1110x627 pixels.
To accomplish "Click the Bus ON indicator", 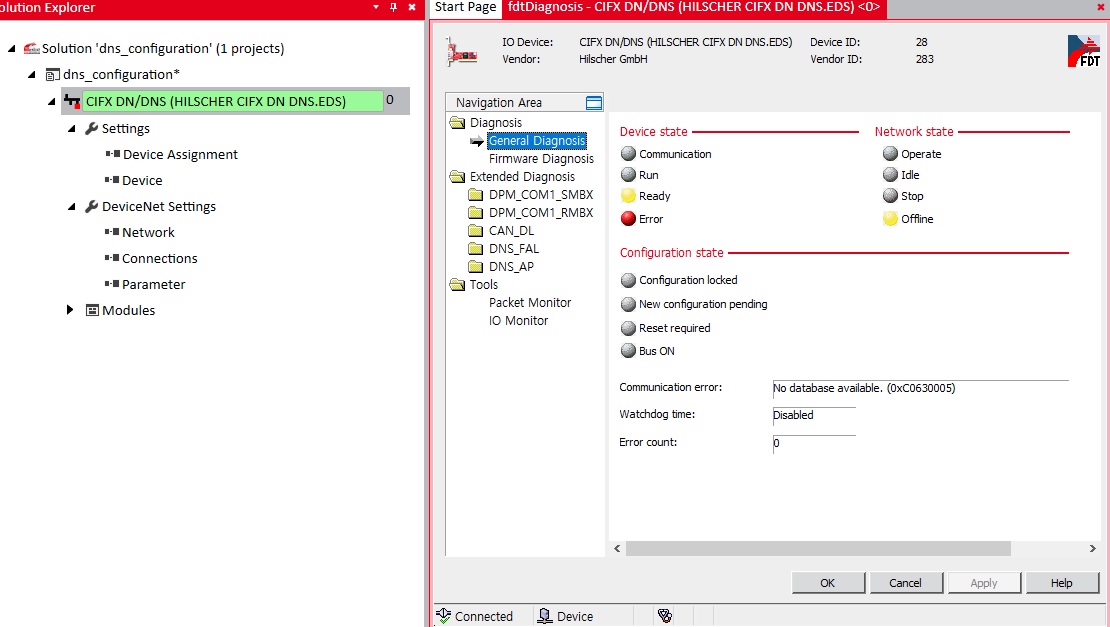I will pos(628,351).
